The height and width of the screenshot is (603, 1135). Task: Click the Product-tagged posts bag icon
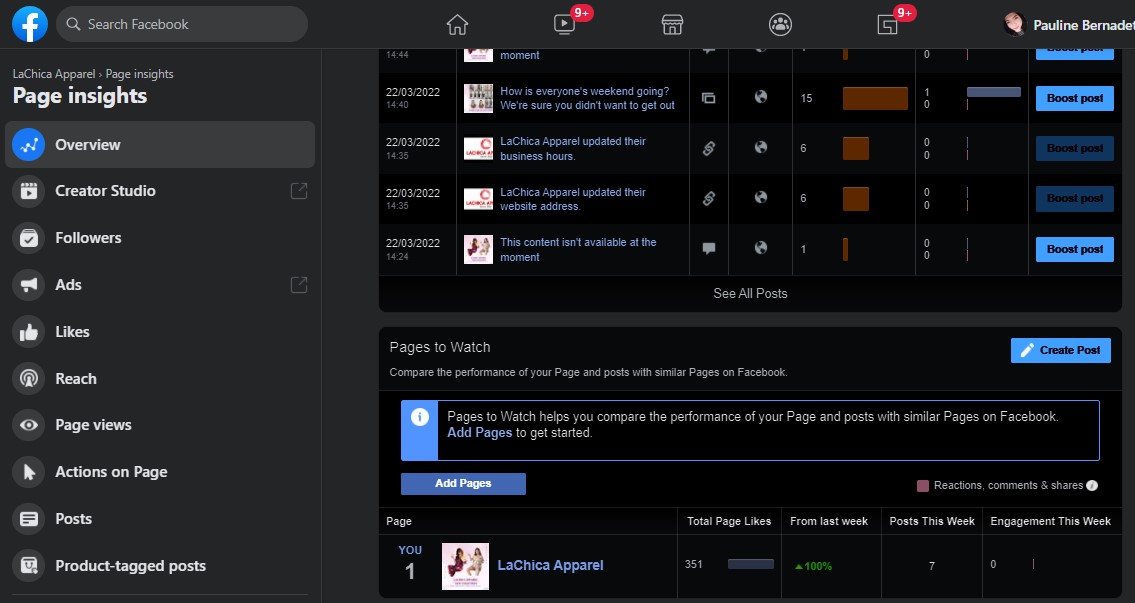click(29, 565)
